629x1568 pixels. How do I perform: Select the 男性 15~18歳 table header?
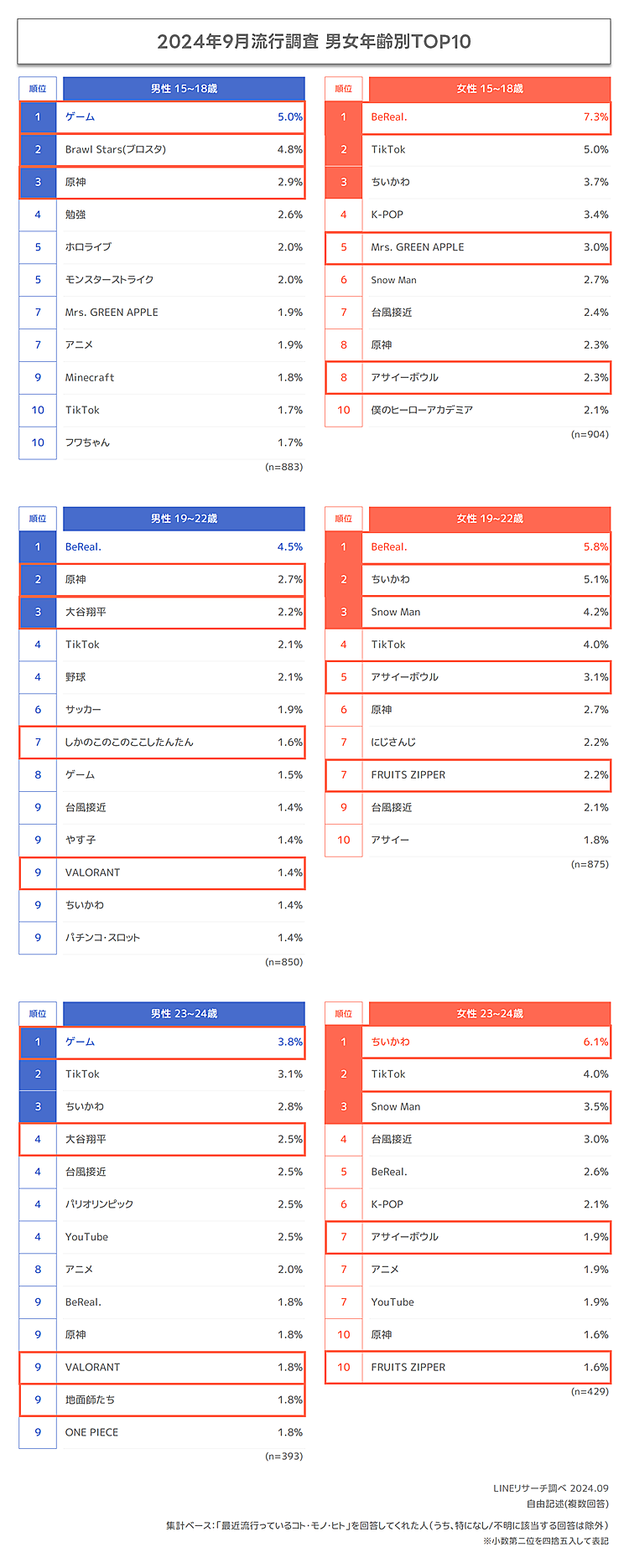pos(184,89)
